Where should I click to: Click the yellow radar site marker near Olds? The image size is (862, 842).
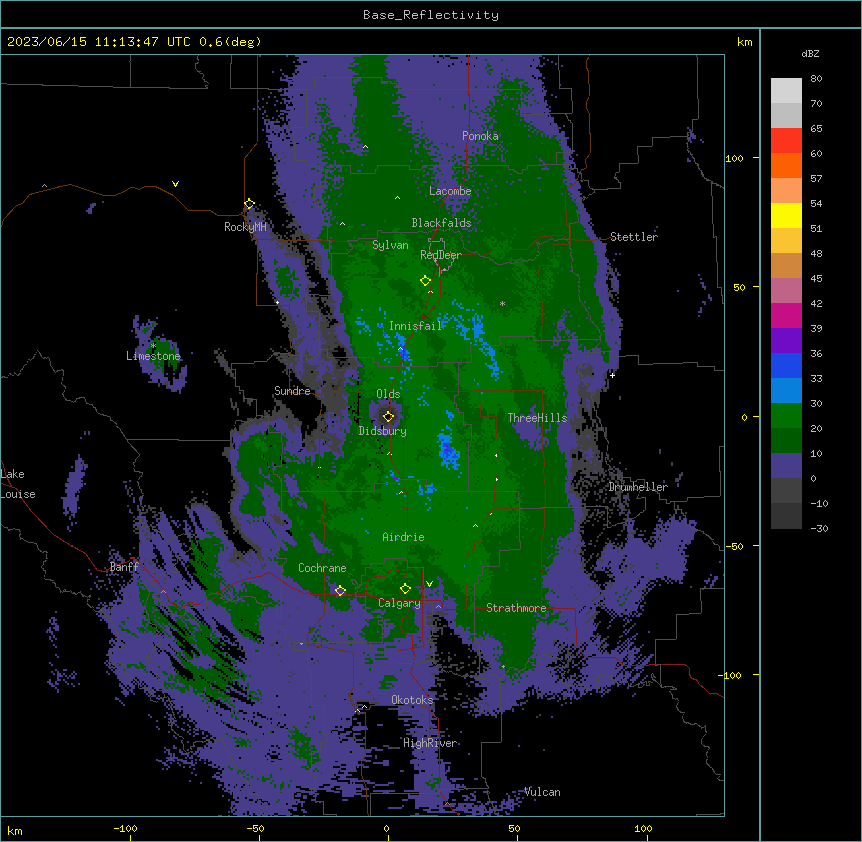pos(388,416)
